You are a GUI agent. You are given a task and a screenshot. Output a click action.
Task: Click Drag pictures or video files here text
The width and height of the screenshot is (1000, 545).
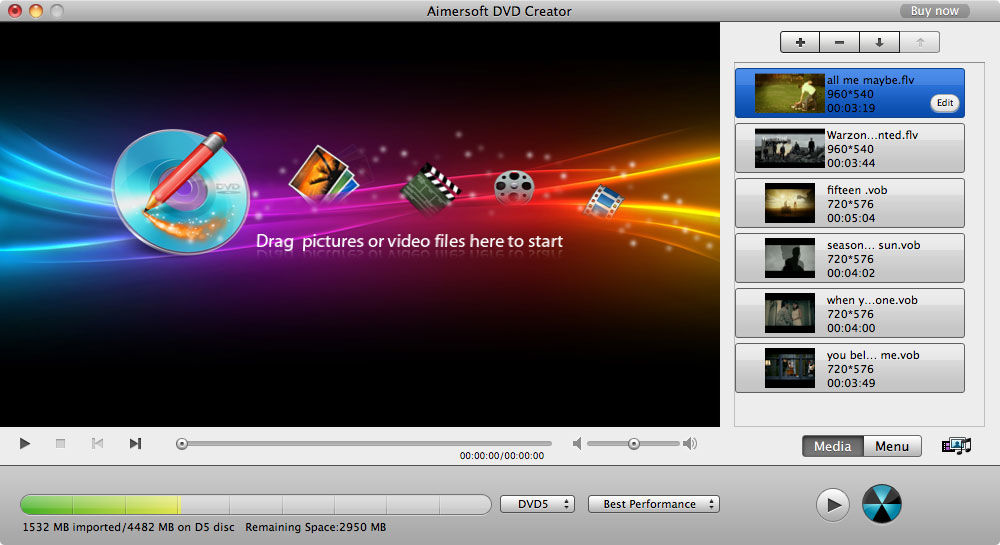(x=409, y=241)
